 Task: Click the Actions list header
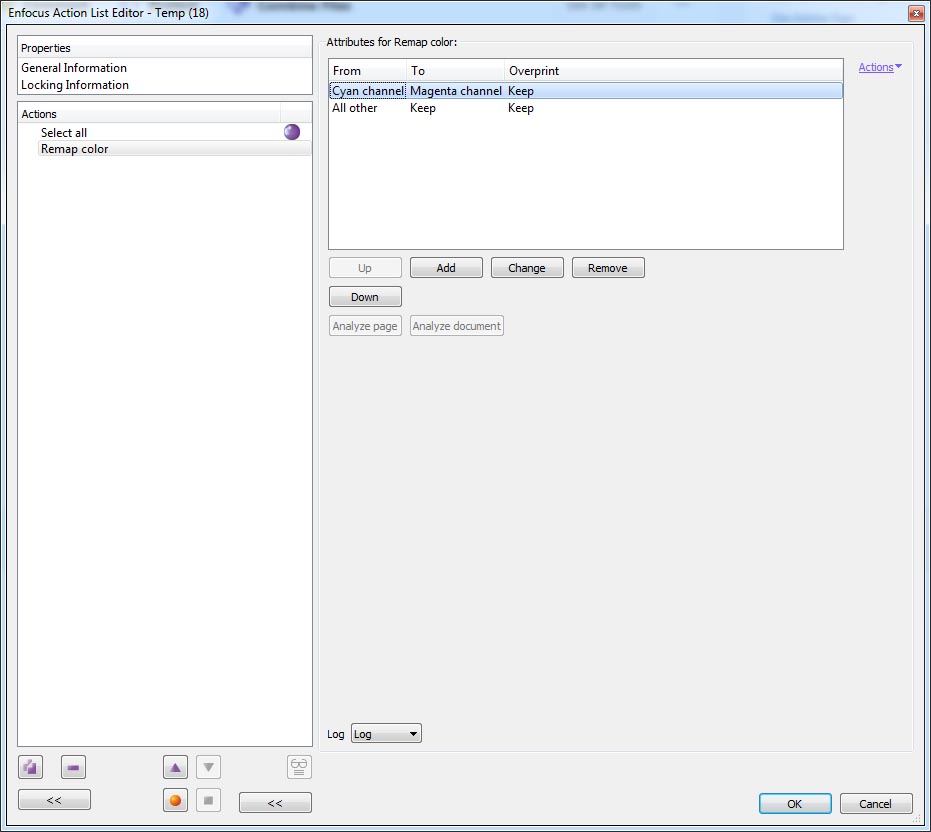[149, 113]
